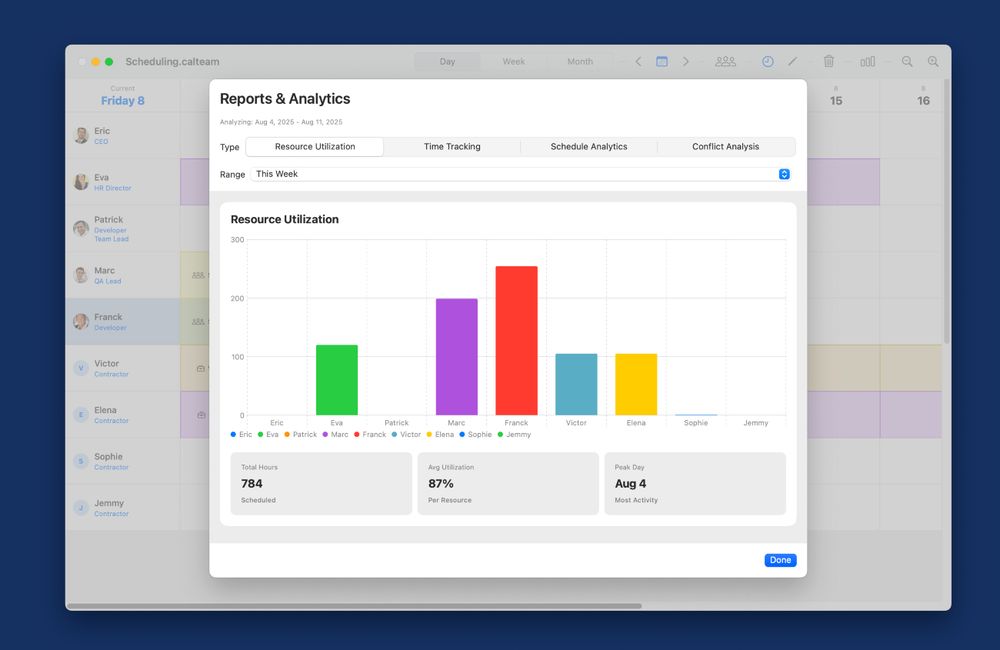Click the Done button
The height and width of the screenshot is (650, 1000).
pyautogui.click(x=781, y=560)
